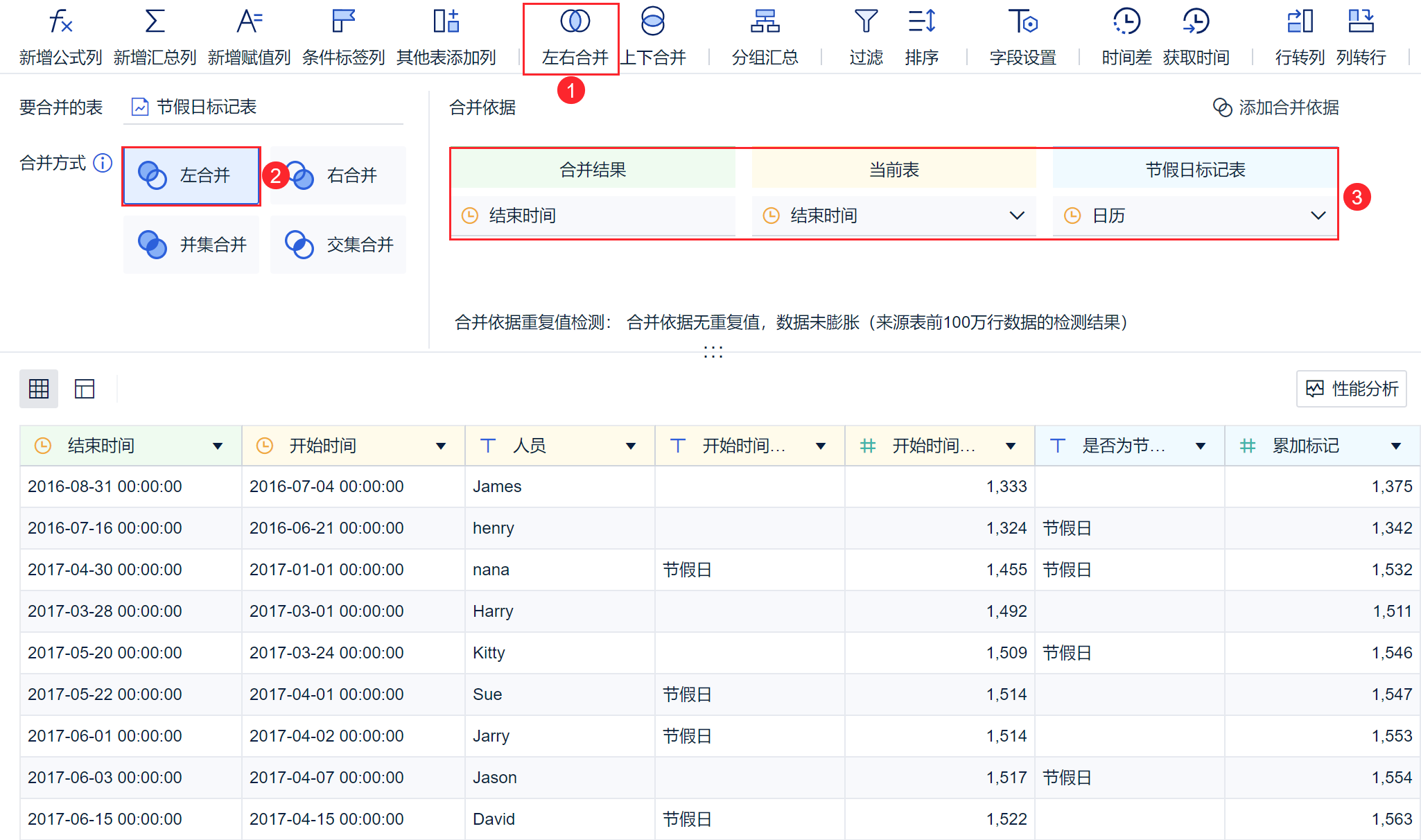Click the 新增公式列 formula column icon

(x=61, y=22)
